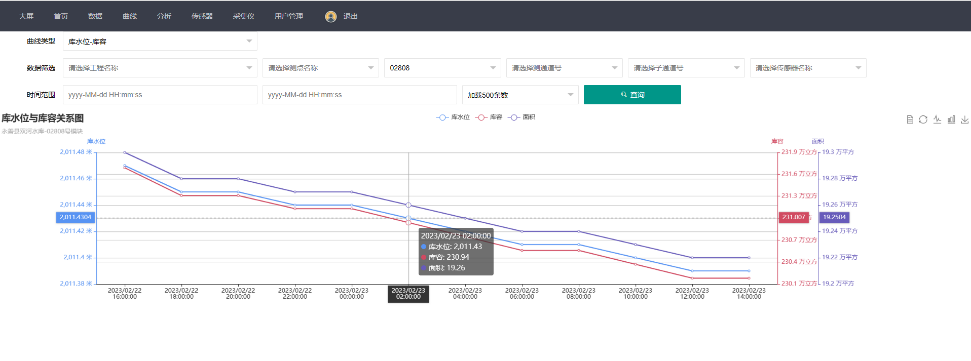
Task: Click the 2023/02/22 20:00:00 x-axis label
Action: click(x=238, y=294)
